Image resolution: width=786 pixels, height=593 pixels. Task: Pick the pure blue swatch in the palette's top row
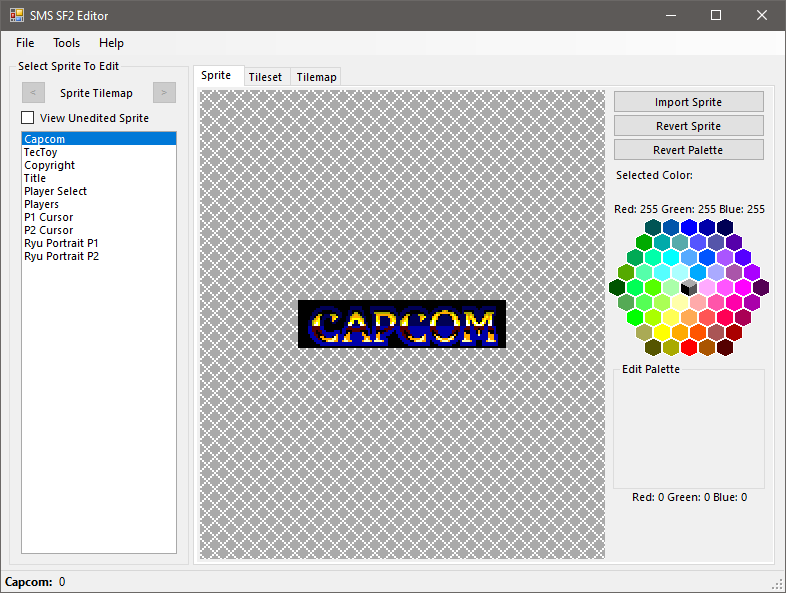[x=689, y=227]
